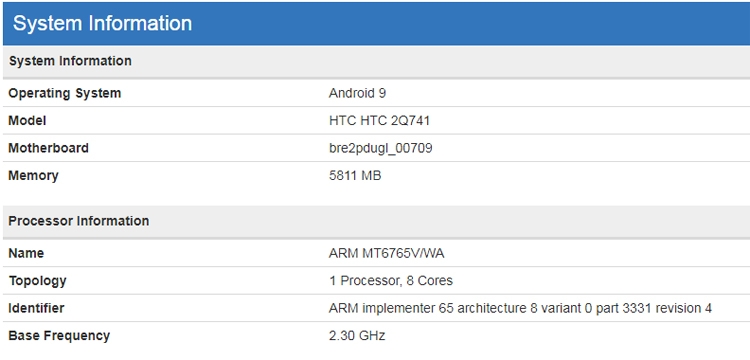Select the bre2pdugl_00709 motherboard value
Viewport: 750px width, 360px height.
(x=381, y=148)
